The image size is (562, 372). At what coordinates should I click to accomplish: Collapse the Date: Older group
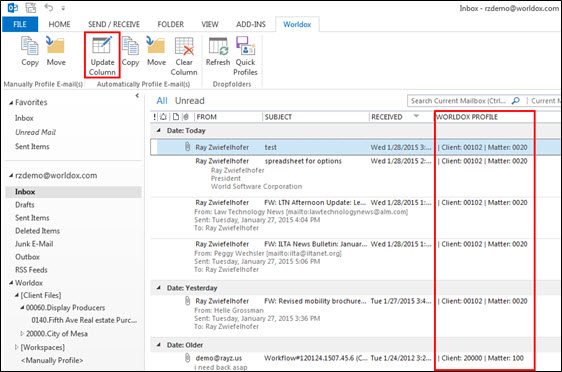[158, 345]
